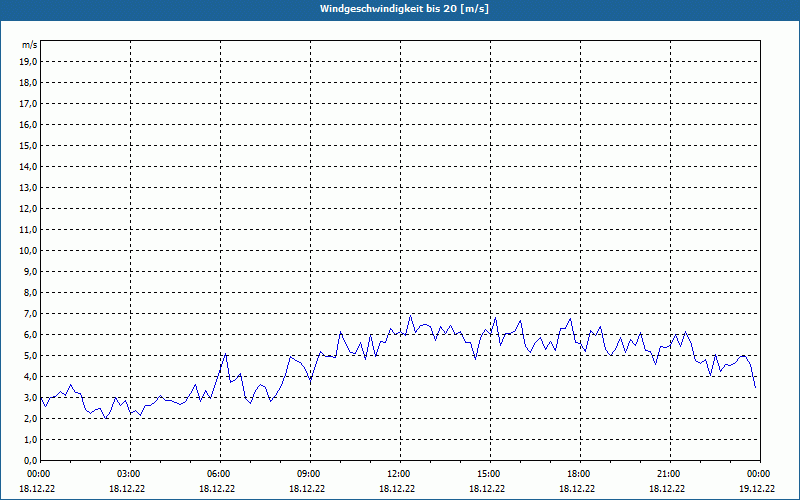Viewport: 800px width, 500px height.
Task: Select the 11,0 y-axis value
Action: pyautogui.click(x=28, y=230)
